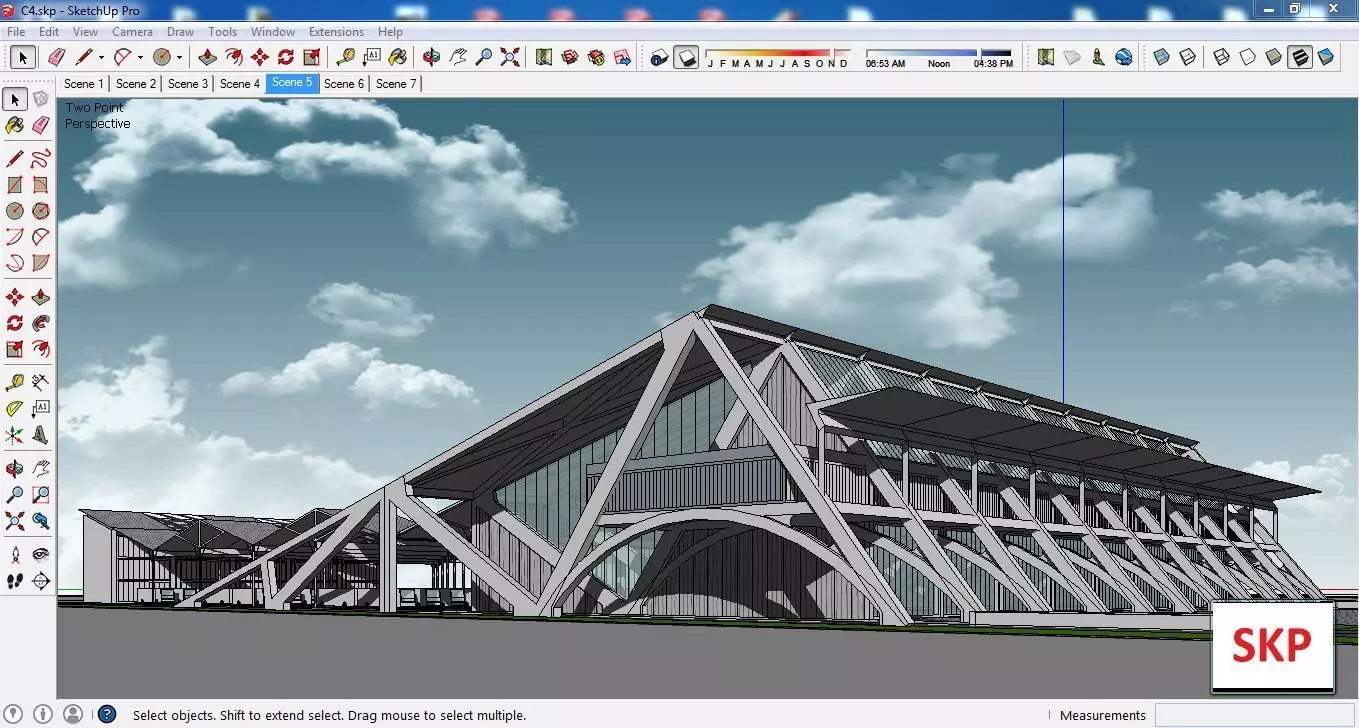Activate the Look Around eye tool
Image resolution: width=1359 pixels, height=728 pixels.
pos(41,555)
